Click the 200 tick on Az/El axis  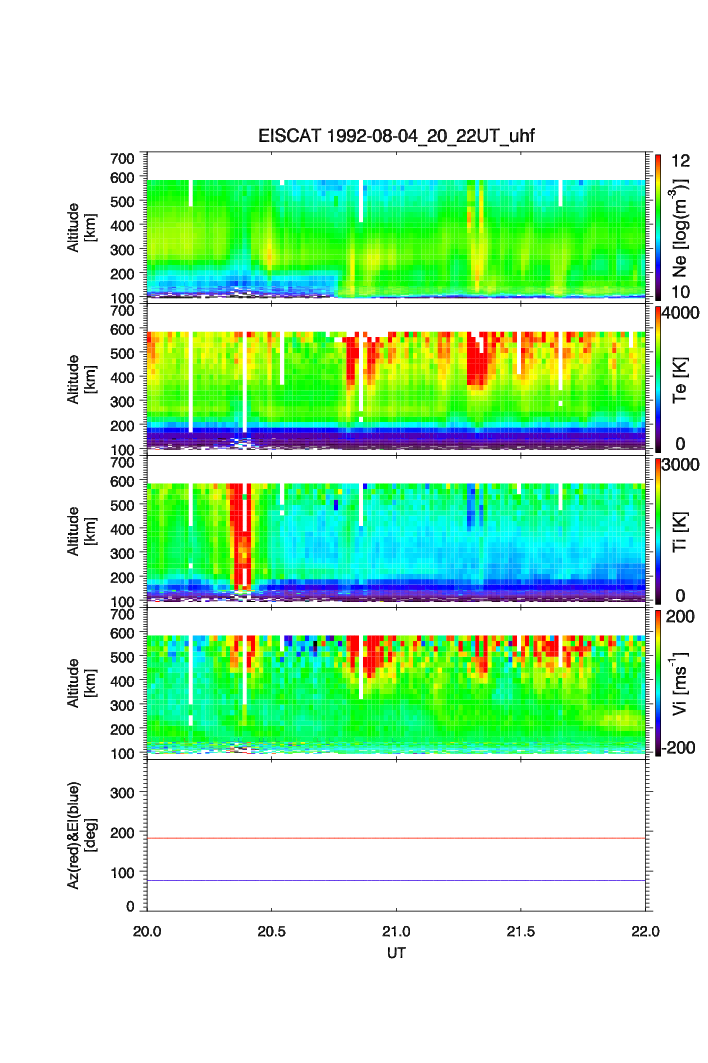122,833
